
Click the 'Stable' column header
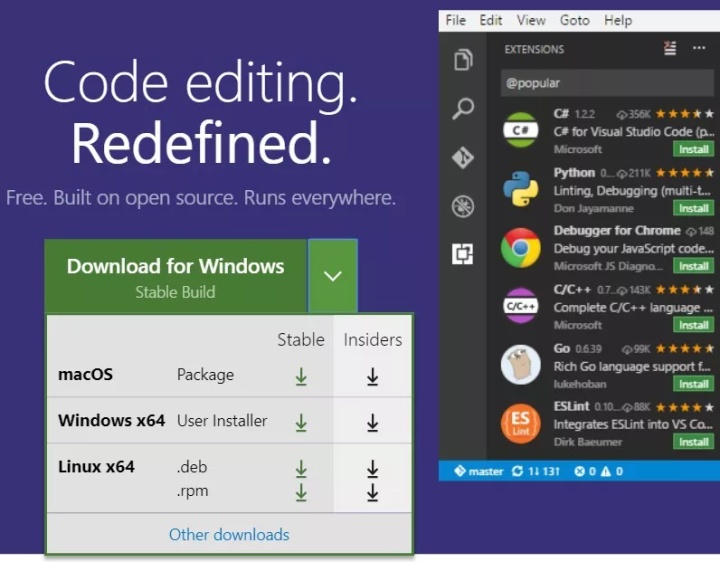(301, 340)
